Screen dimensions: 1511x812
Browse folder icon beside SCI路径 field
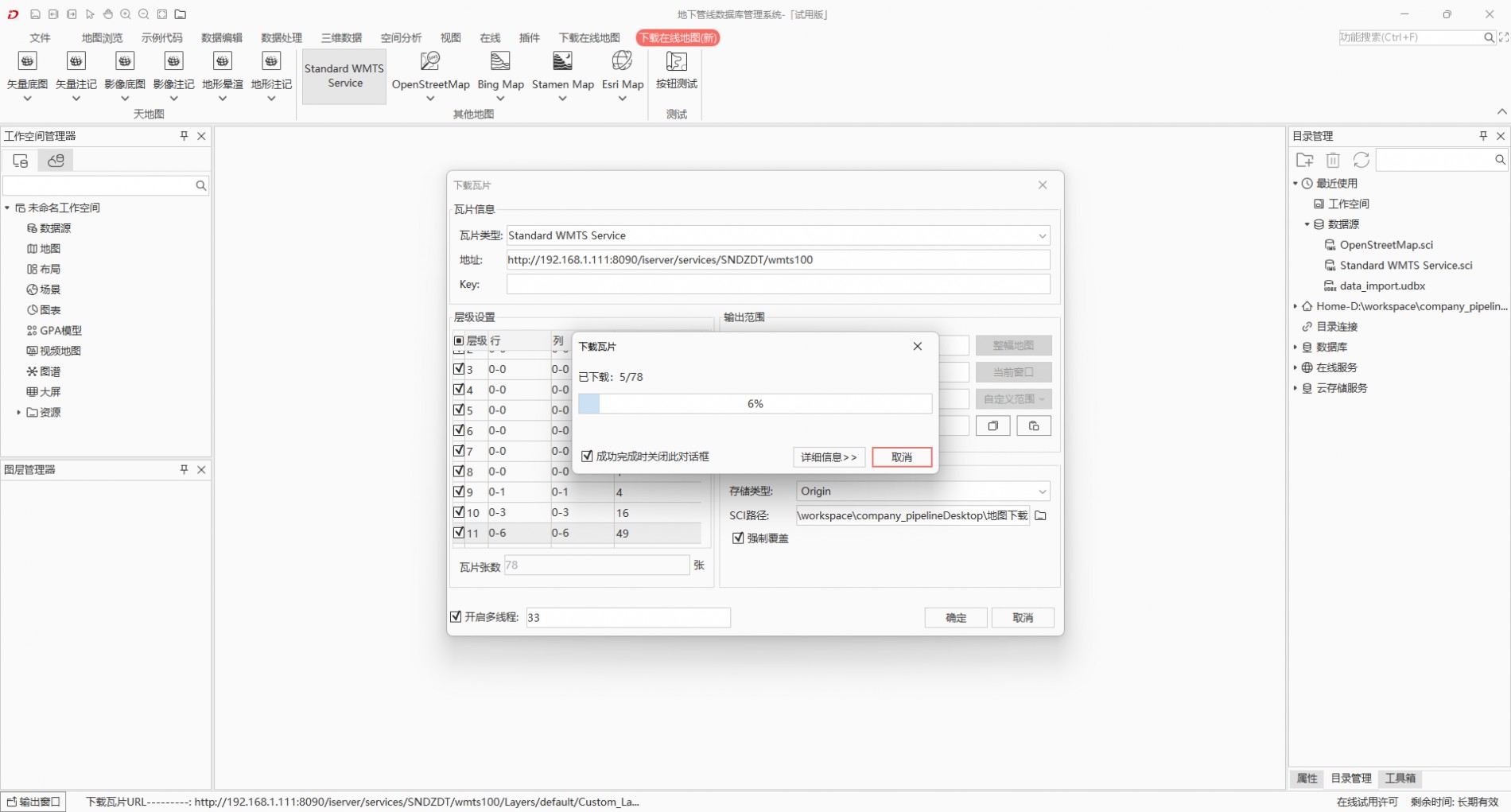point(1040,515)
